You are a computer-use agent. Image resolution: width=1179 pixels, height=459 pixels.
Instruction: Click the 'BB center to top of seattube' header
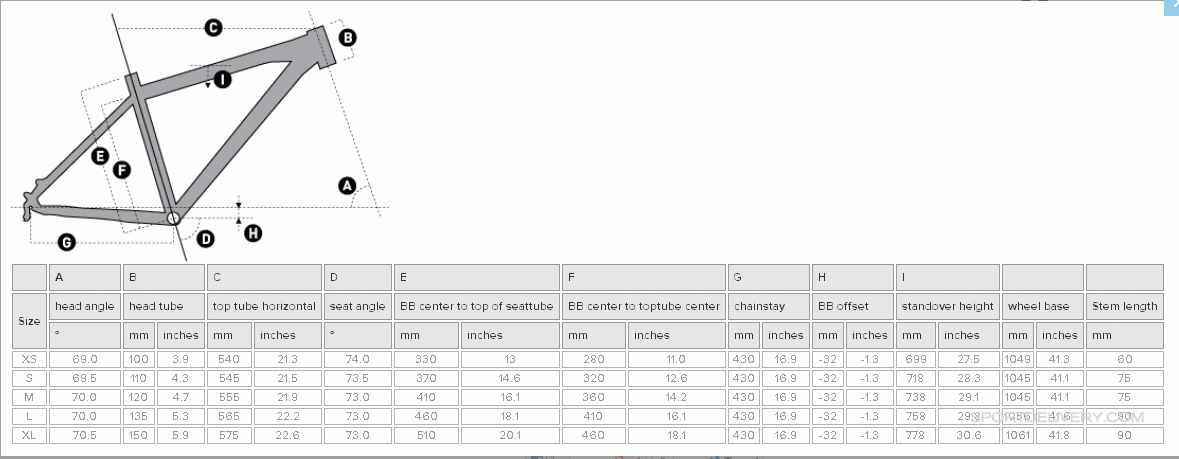(x=476, y=306)
